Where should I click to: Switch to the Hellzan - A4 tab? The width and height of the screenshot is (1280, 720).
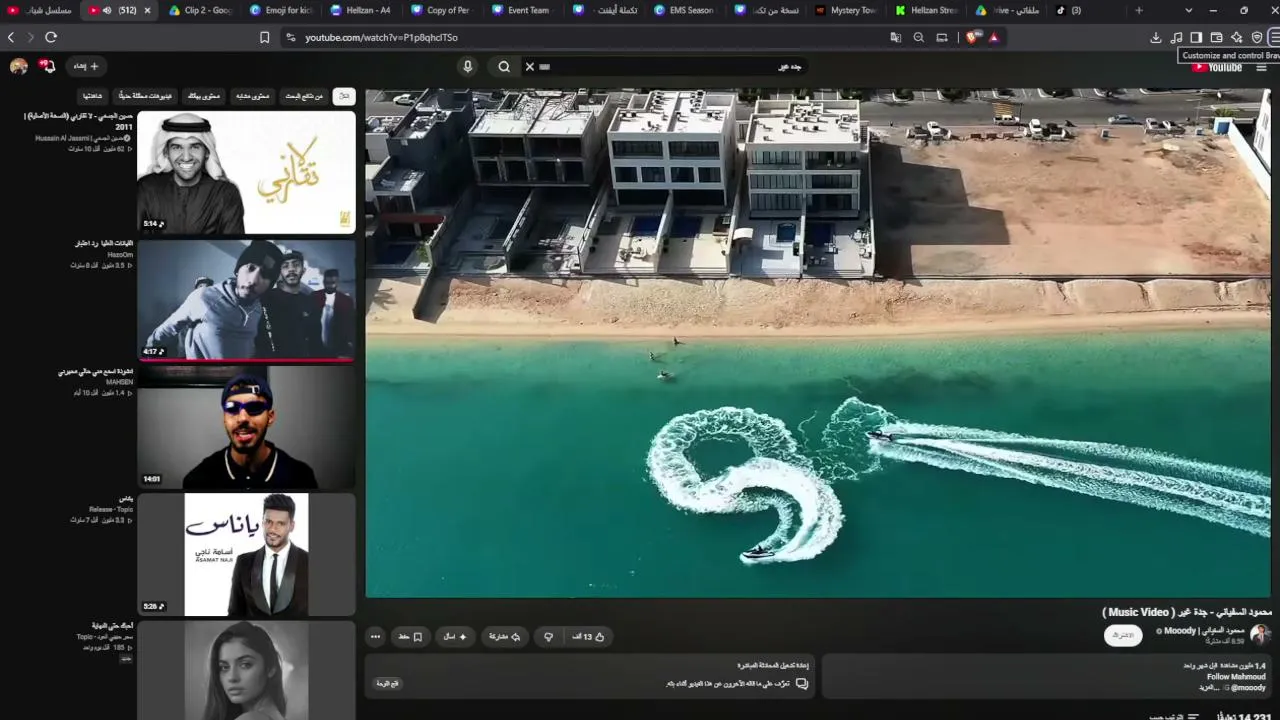point(361,10)
